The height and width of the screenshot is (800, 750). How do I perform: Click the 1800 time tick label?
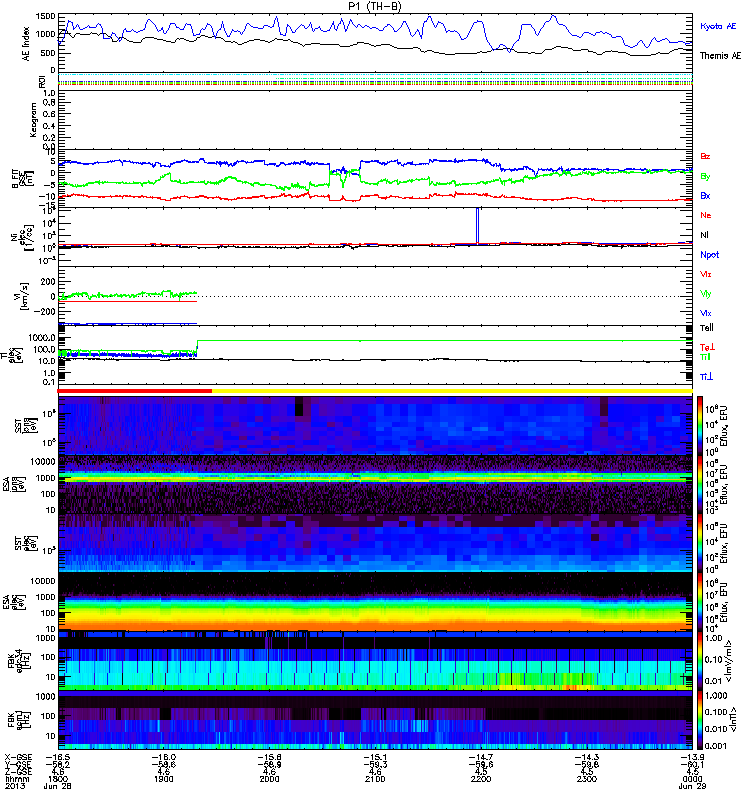click(x=58, y=779)
